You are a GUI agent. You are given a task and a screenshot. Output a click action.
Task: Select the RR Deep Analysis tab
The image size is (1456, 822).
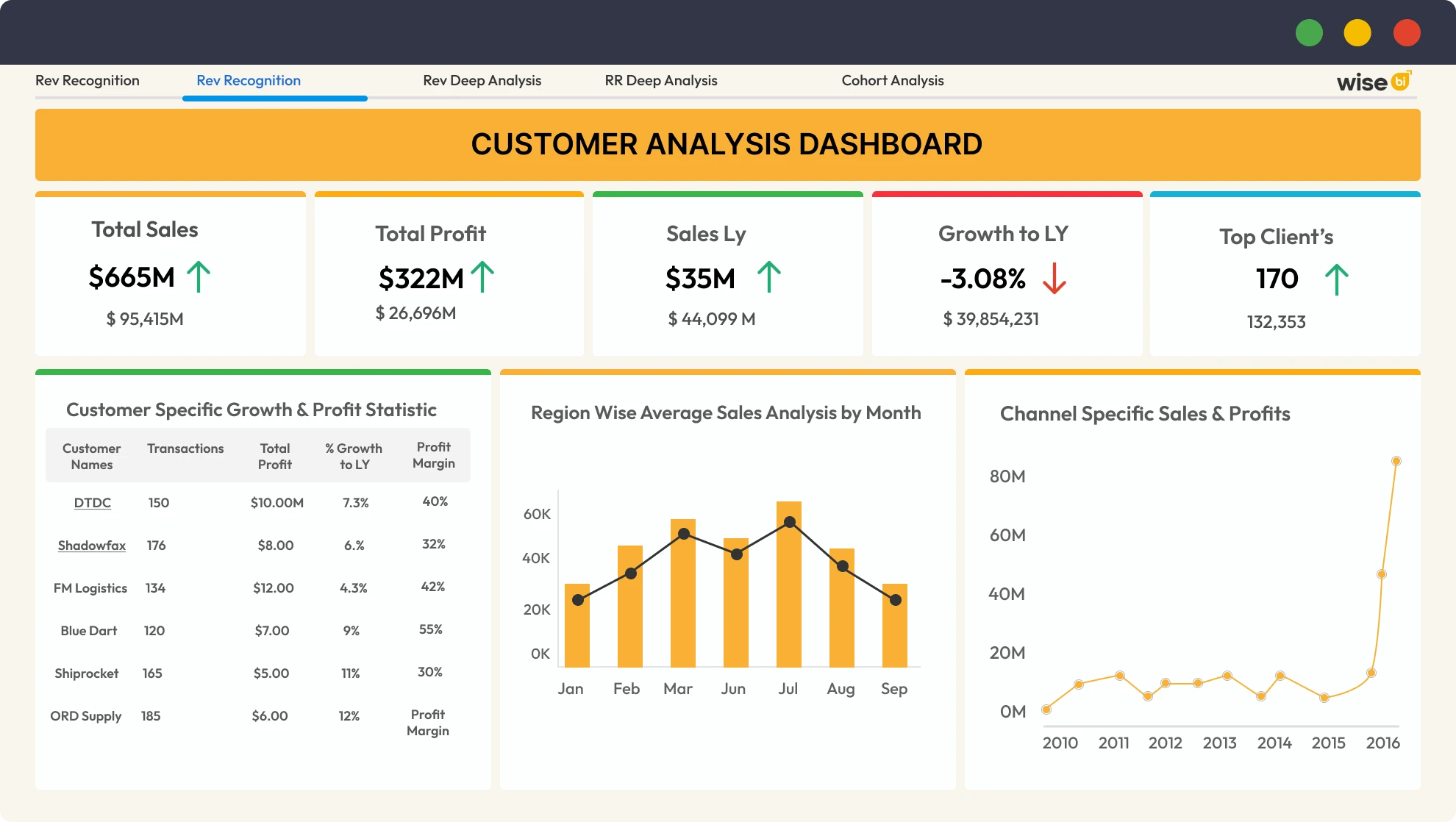(x=660, y=81)
